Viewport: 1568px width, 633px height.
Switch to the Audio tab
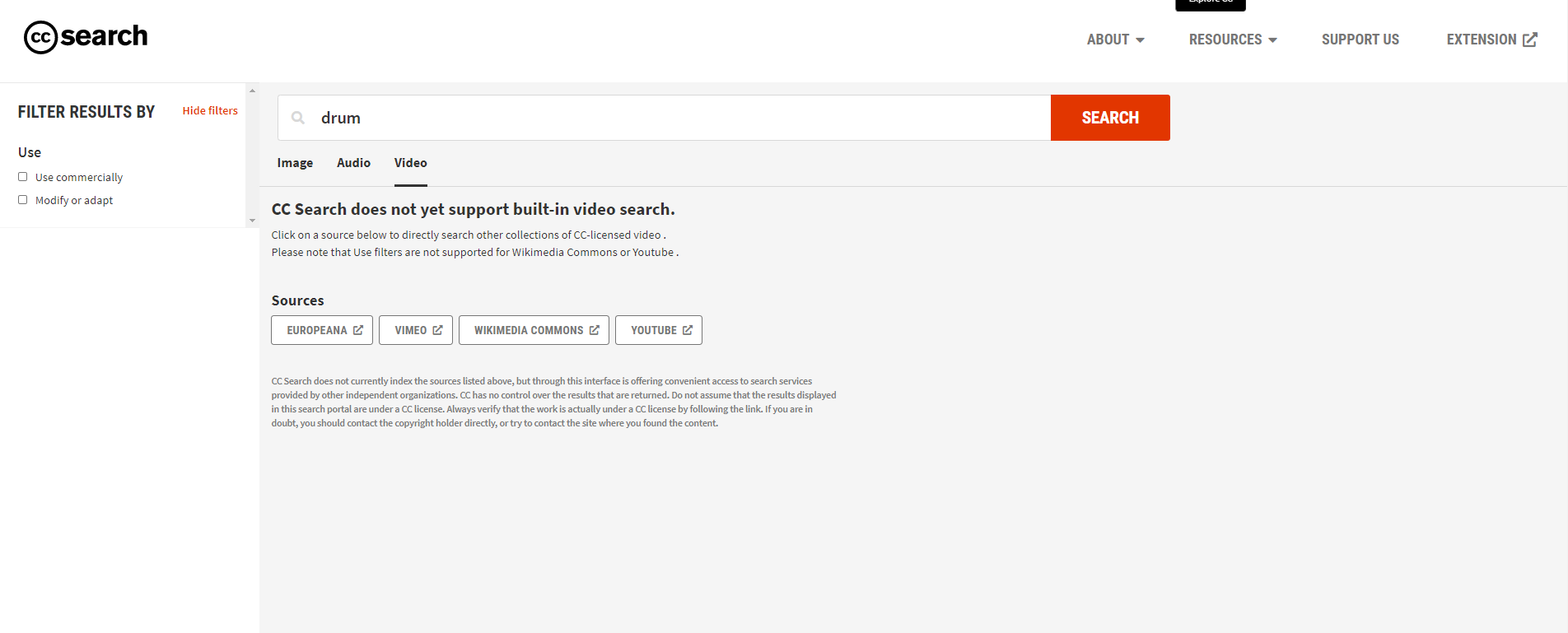353,163
